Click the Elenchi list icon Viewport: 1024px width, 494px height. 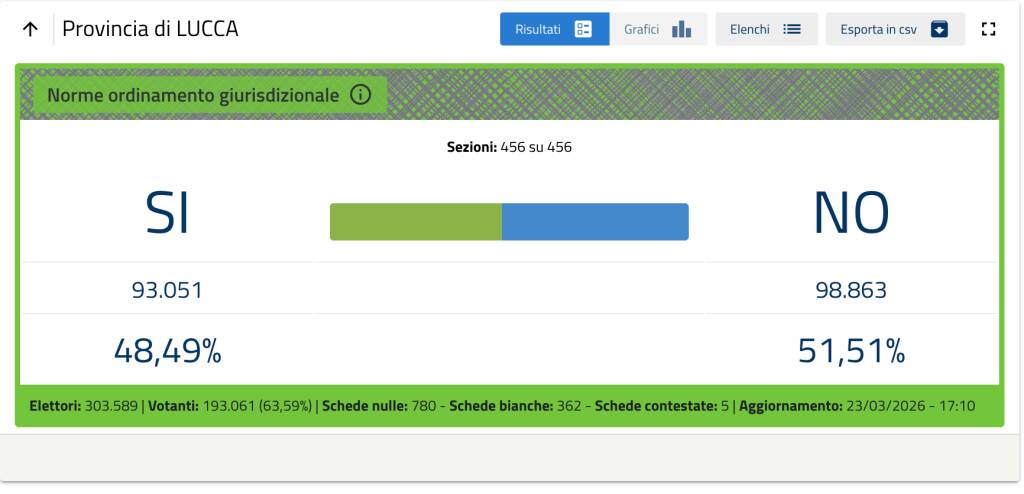pyautogui.click(x=792, y=29)
